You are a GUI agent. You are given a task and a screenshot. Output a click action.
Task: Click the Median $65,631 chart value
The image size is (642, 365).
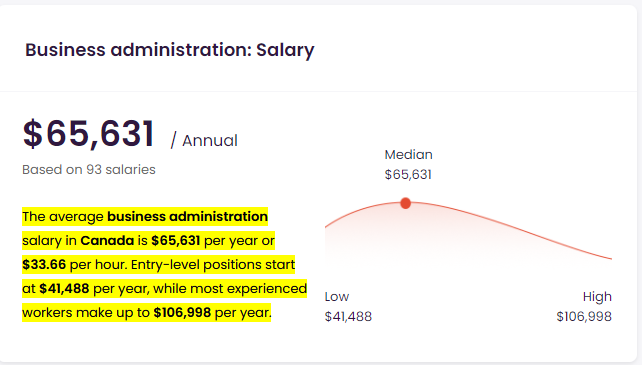coord(408,175)
